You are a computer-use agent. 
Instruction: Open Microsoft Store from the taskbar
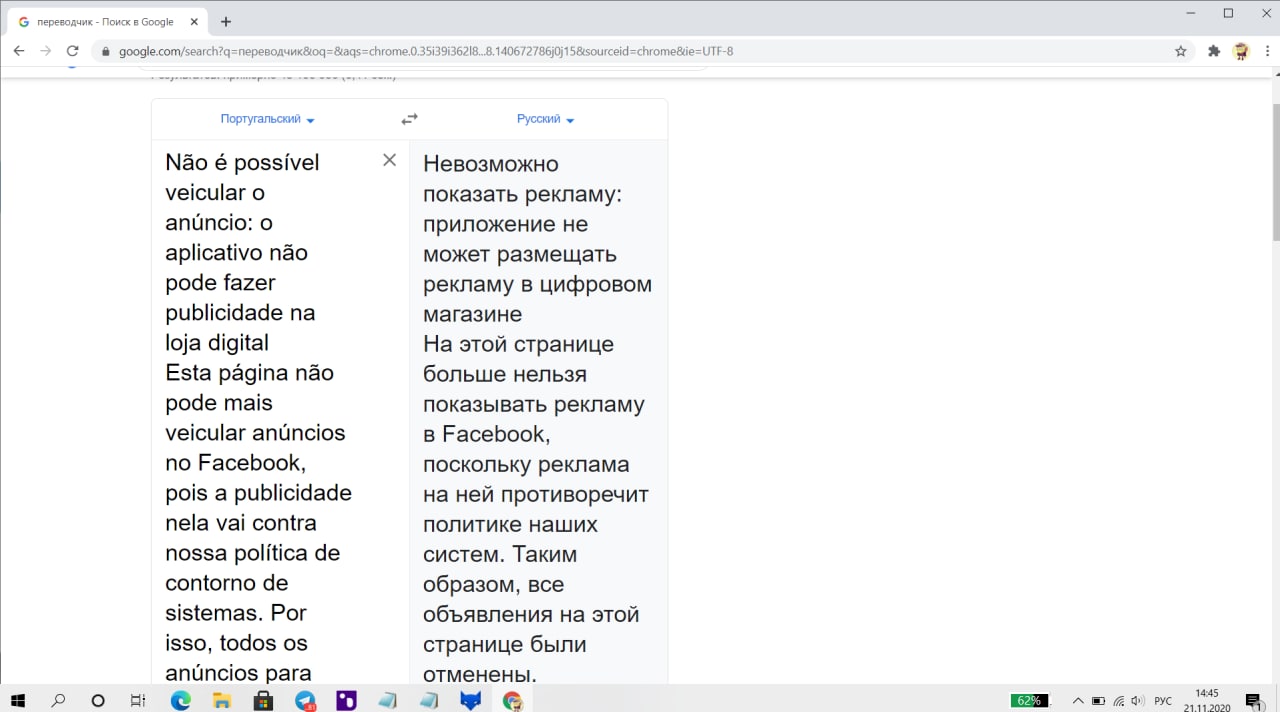pyautogui.click(x=263, y=701)
